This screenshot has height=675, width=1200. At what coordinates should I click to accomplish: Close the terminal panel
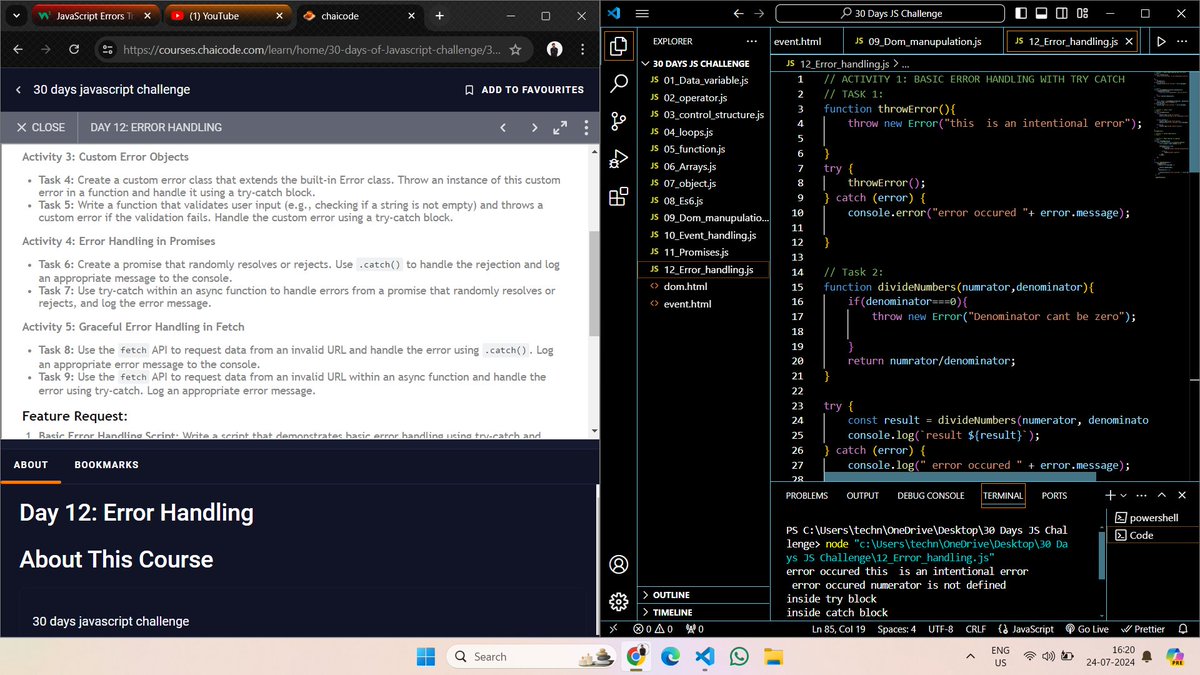[x=1184, y=495]
